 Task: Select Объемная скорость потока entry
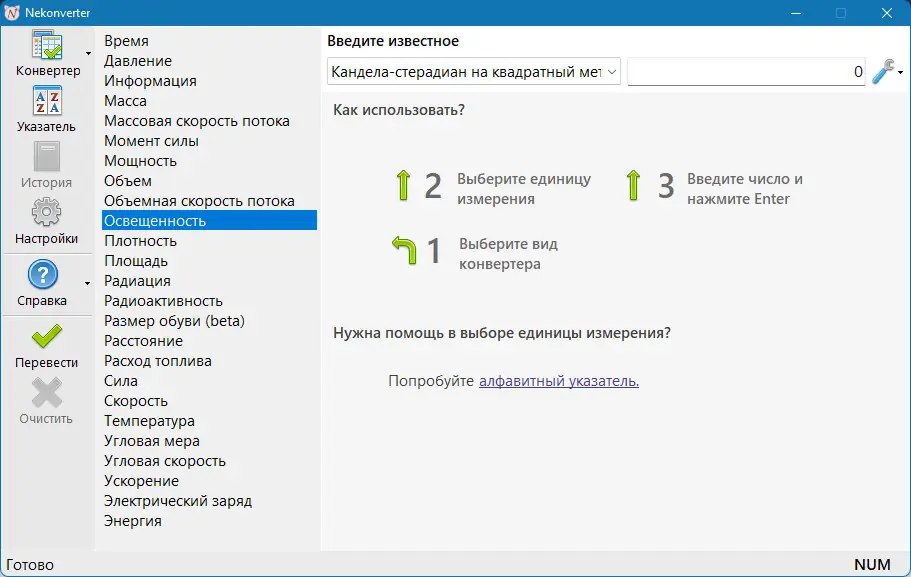pos(200,201)
